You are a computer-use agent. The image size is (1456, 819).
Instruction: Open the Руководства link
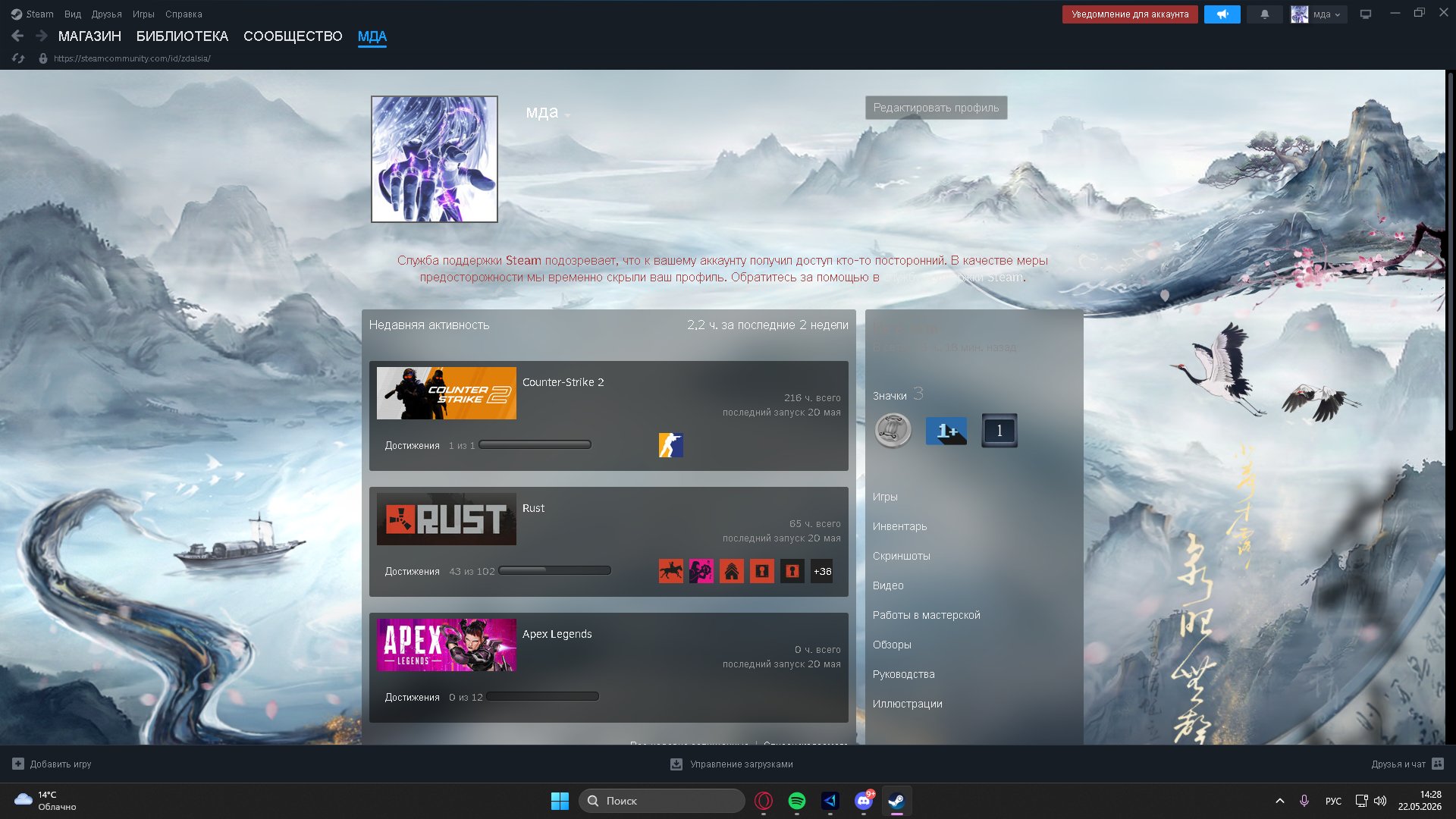903,674
